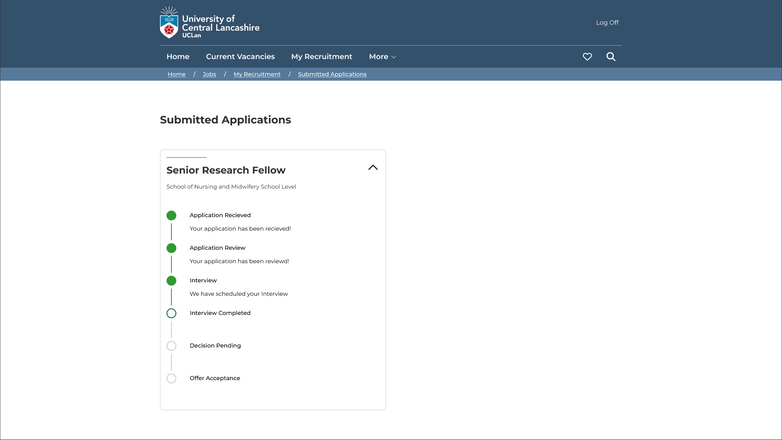Screen dimensions: 782x440
Task: Click the Log Off link
Action: pos(607,22)
